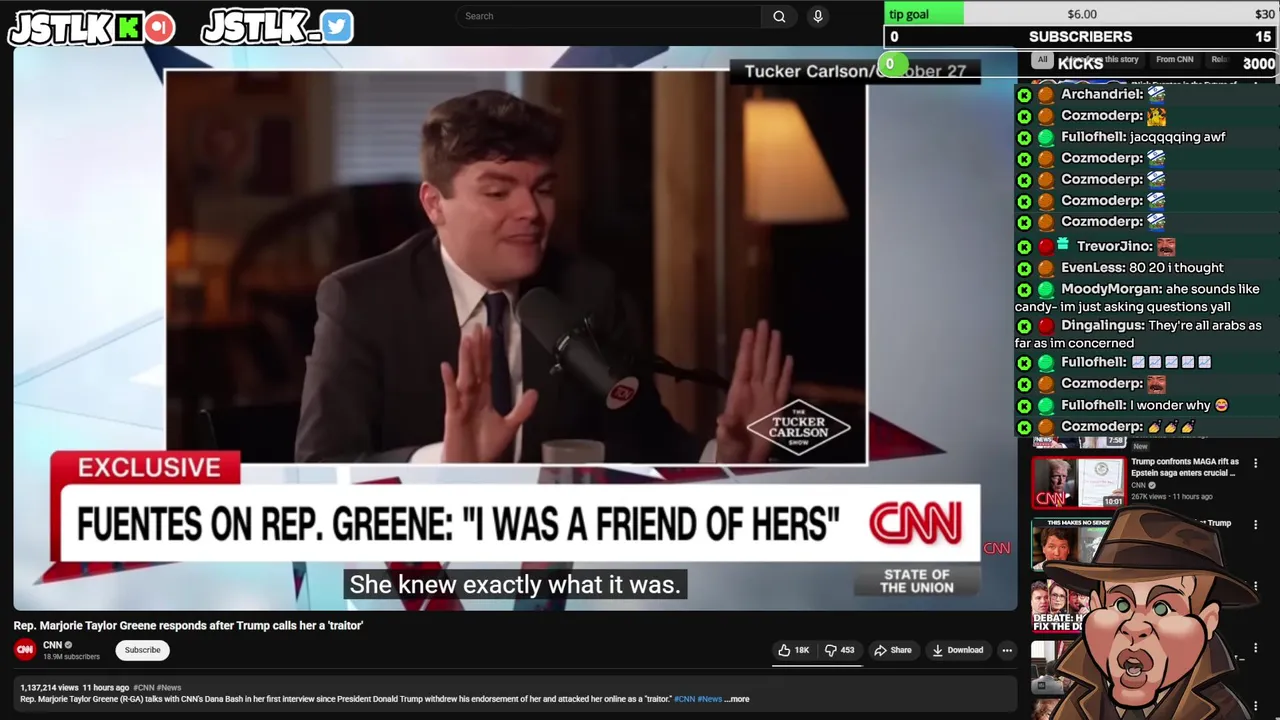Subscribe to the CNN channel
1280x720 pixels.
point(142,650)
